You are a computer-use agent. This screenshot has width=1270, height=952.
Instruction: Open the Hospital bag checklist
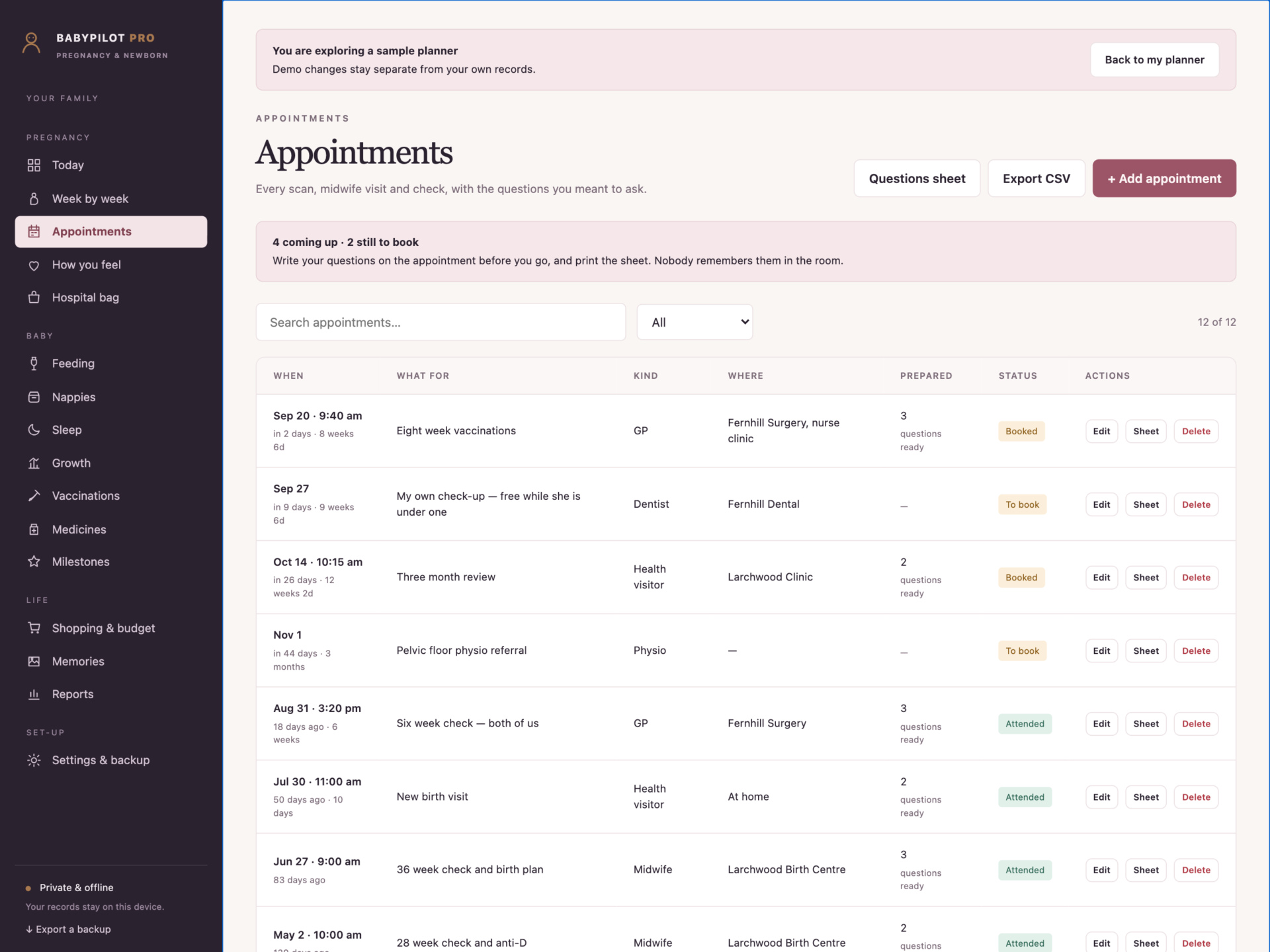(111, 297)
